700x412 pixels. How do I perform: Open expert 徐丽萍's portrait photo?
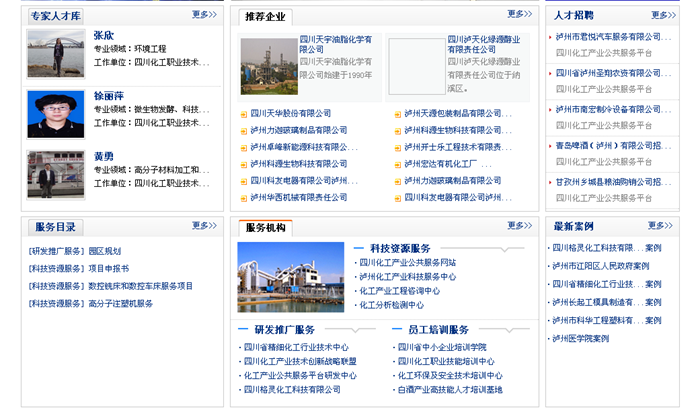point(56,113)
